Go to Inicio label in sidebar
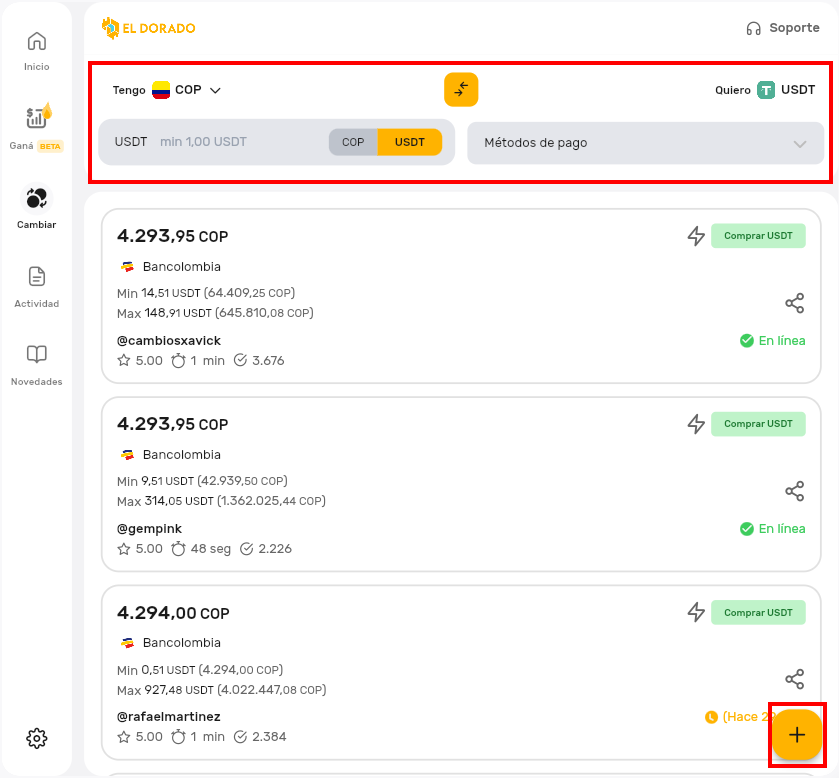 [x=36, y=67]
